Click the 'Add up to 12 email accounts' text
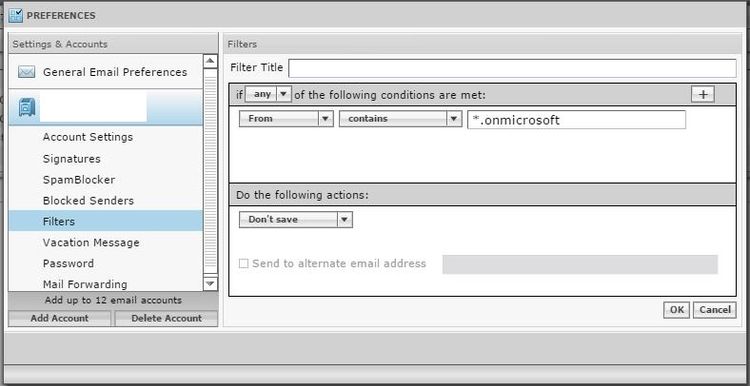Image resolution: width=750 pixels, height=386 pixels. (113, 300)
